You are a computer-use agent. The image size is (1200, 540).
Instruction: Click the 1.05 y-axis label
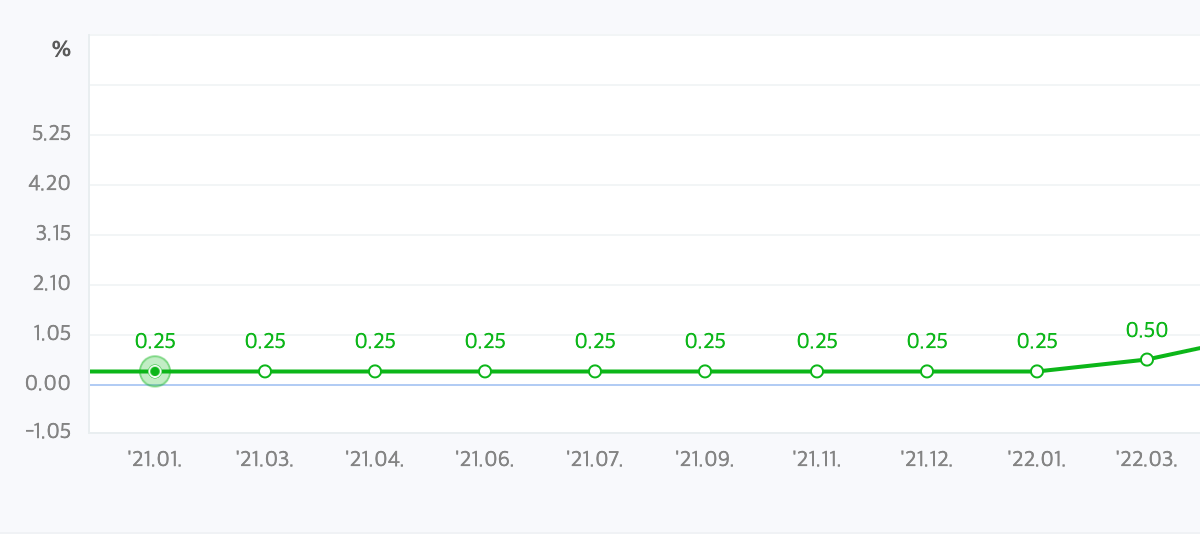tap(52, 333)
